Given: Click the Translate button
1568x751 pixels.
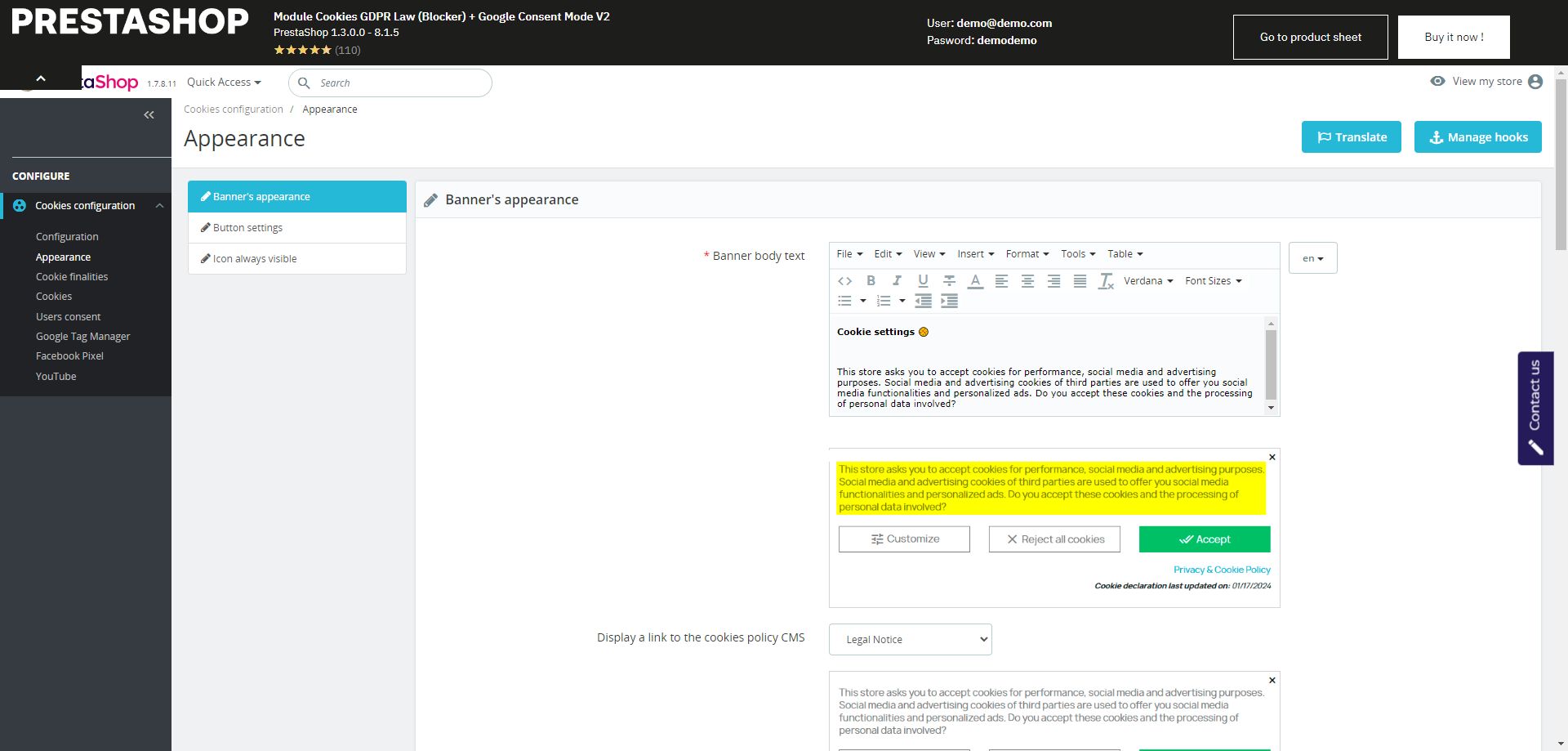Looking at the screenshot, I should [x=1352, y=137].
